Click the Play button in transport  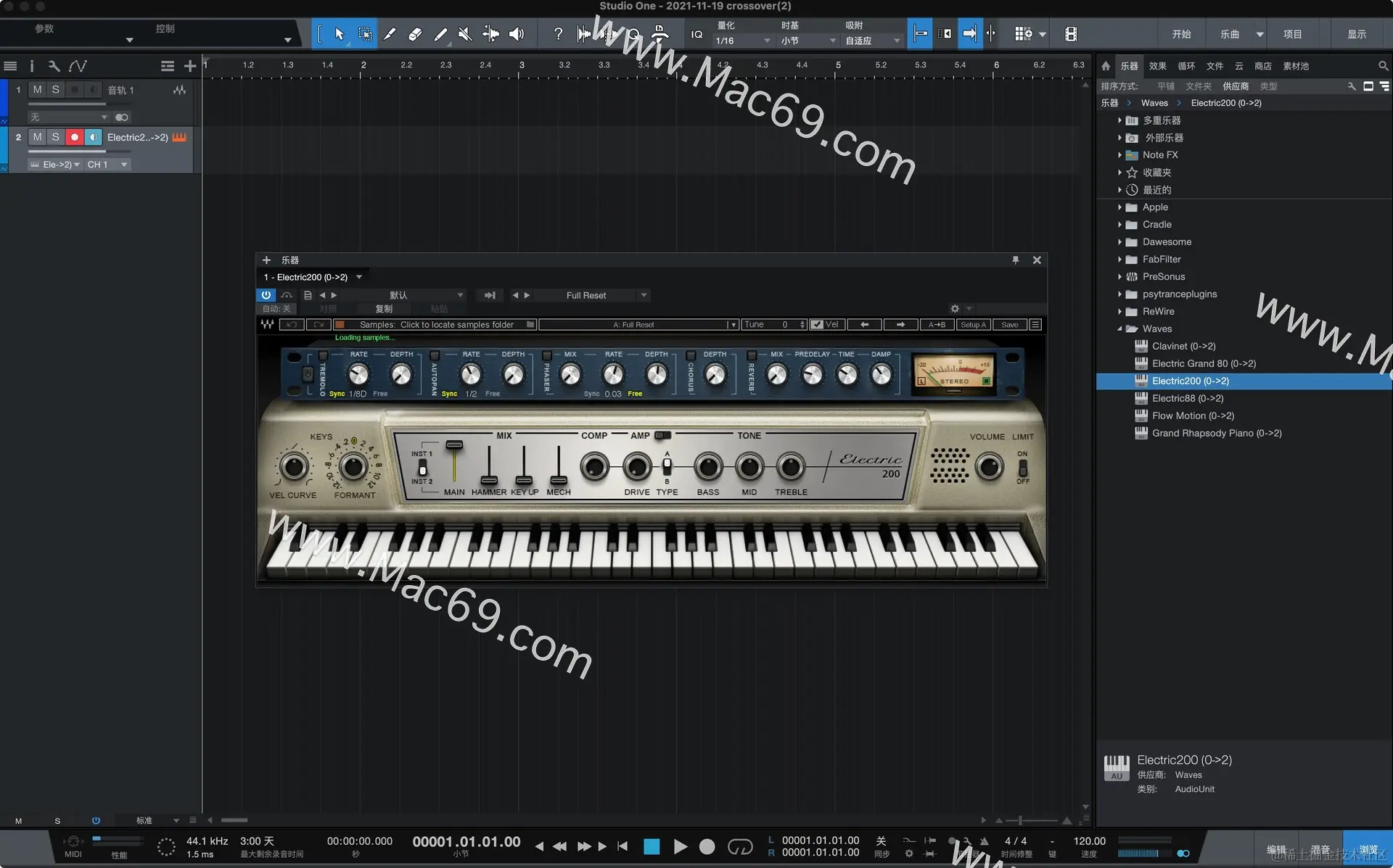680,846
